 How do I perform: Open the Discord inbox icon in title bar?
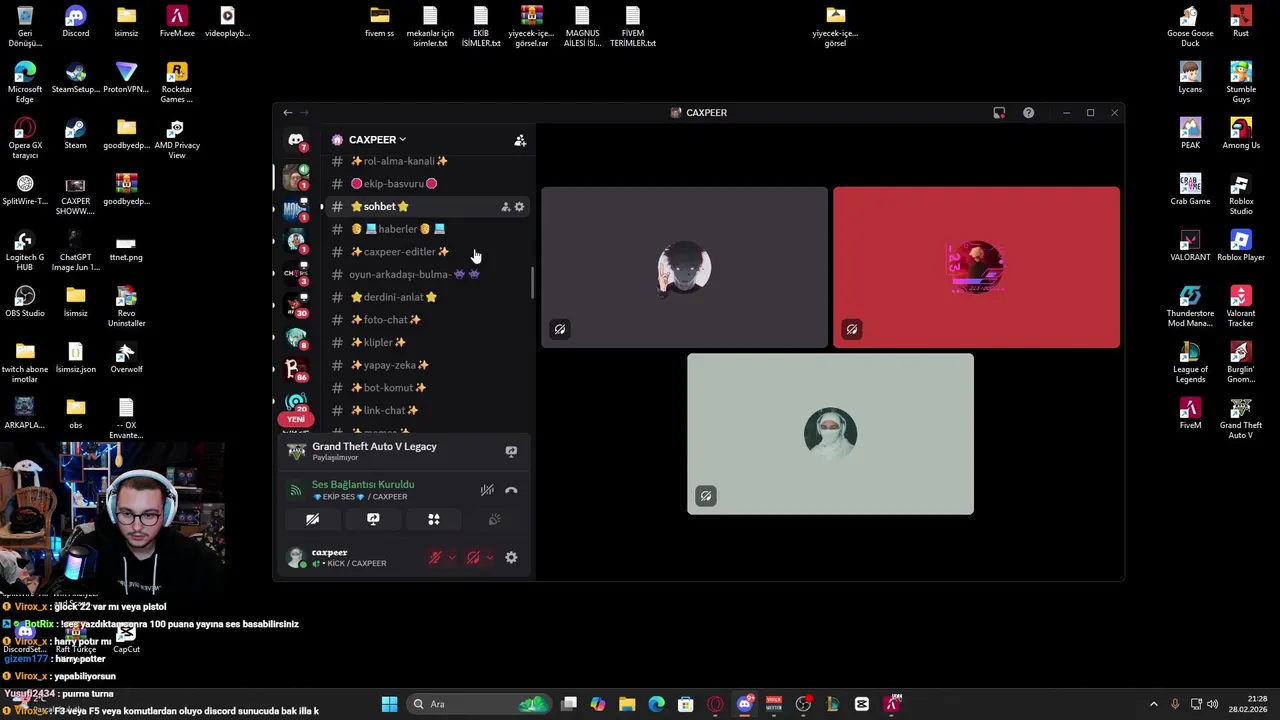coord(999,113)
